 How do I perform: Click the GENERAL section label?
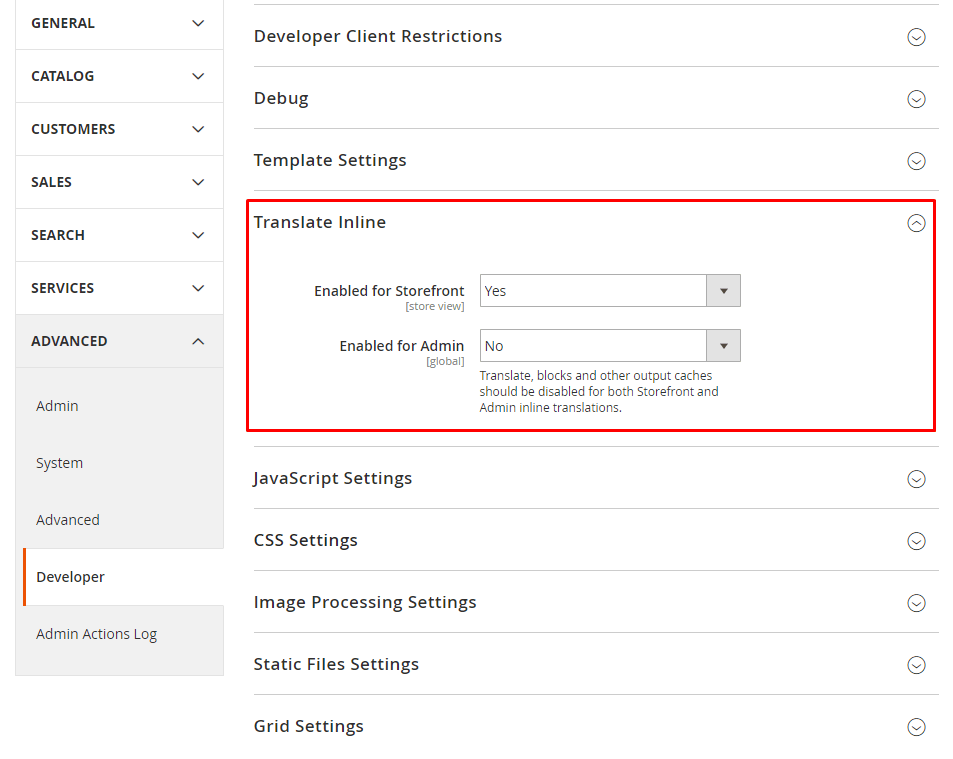[63, 23]
